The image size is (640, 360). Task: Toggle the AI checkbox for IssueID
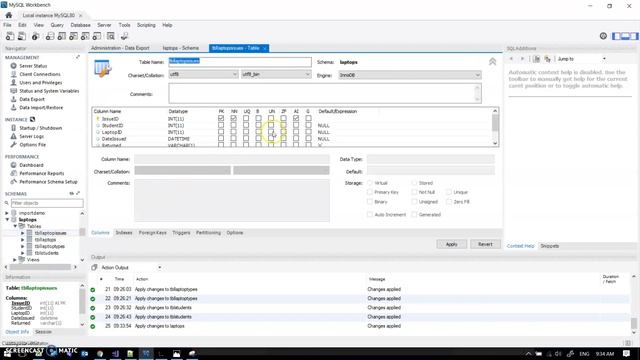(x=296, y=118)
